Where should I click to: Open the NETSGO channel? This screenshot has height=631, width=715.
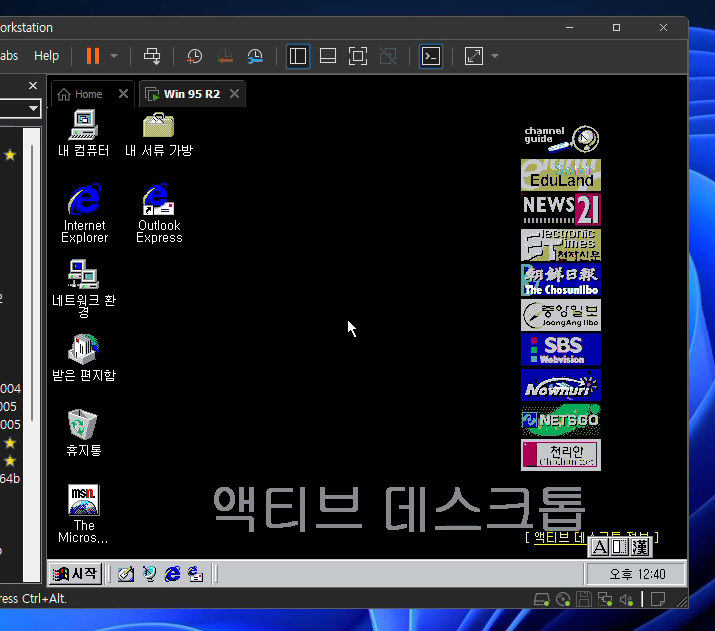tap(561, 420)
